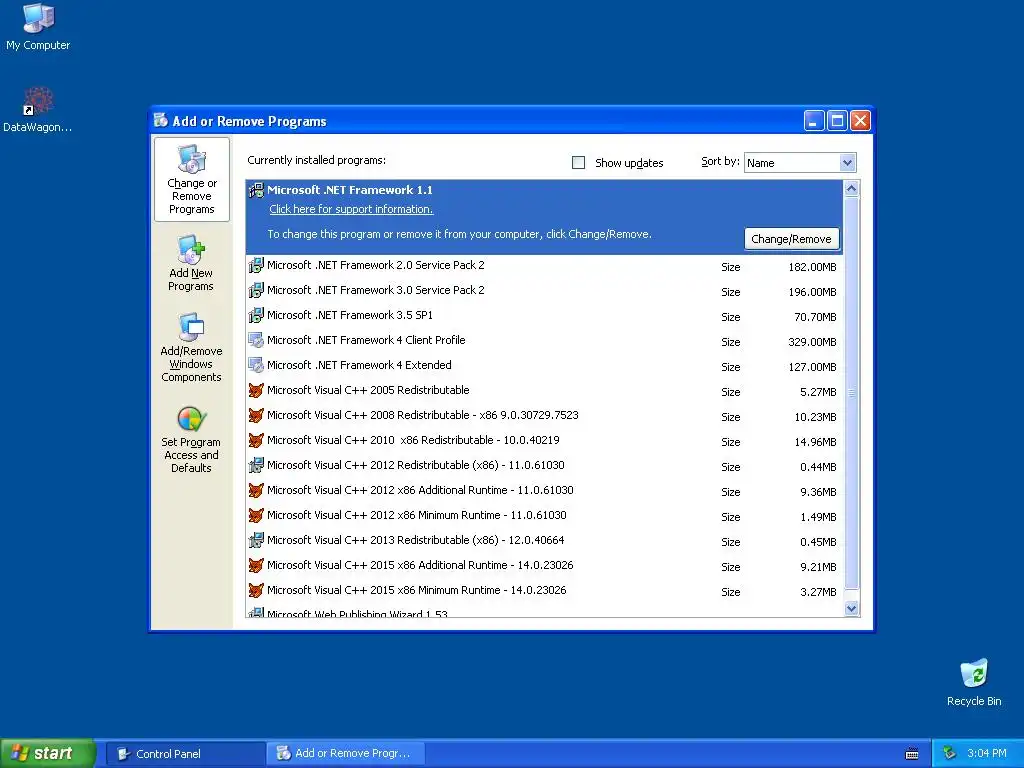This screenshot has width=1024, height=768.
Task: Select Microsoft .NET Framework 2.0 Service Pack 2
Action: 545,266
